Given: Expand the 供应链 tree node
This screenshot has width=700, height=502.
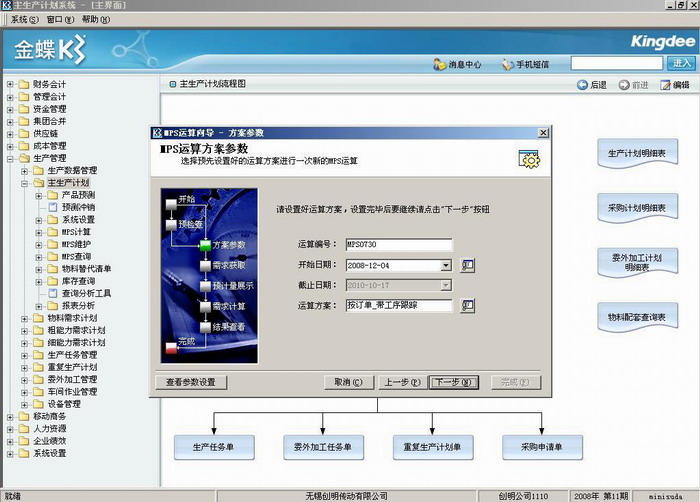Looking at the screenshot, I should 10,134.
